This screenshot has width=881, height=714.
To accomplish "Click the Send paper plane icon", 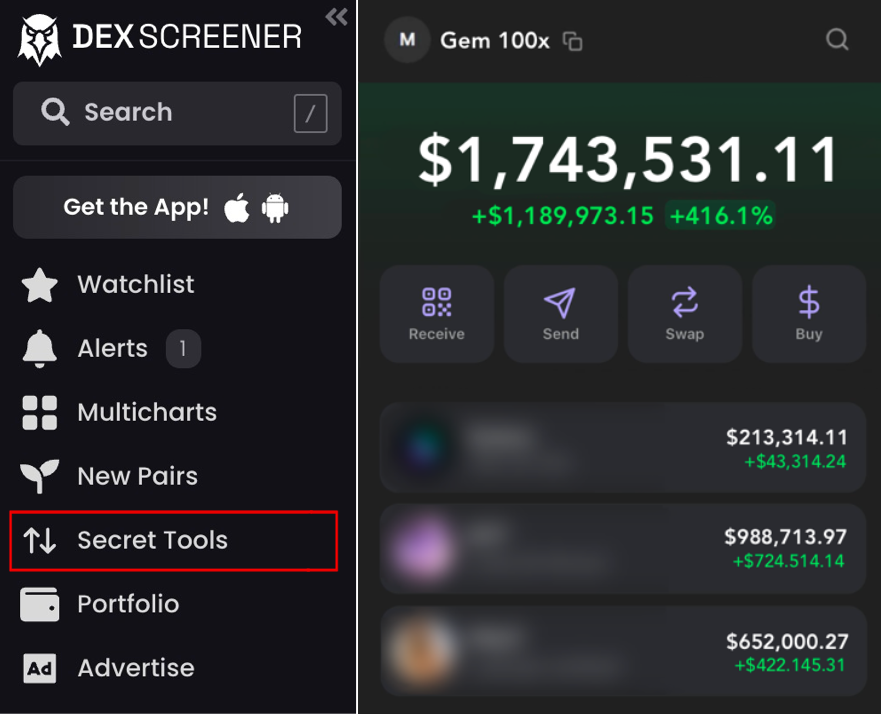I will [560, 302].
